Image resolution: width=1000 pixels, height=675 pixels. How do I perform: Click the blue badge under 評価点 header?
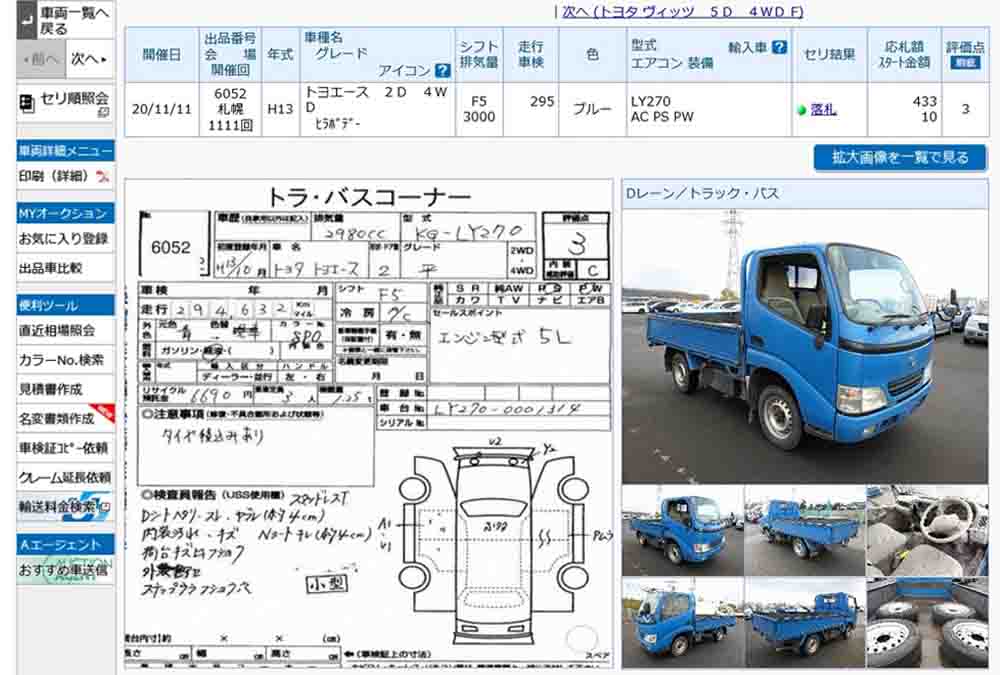(965, 63)
